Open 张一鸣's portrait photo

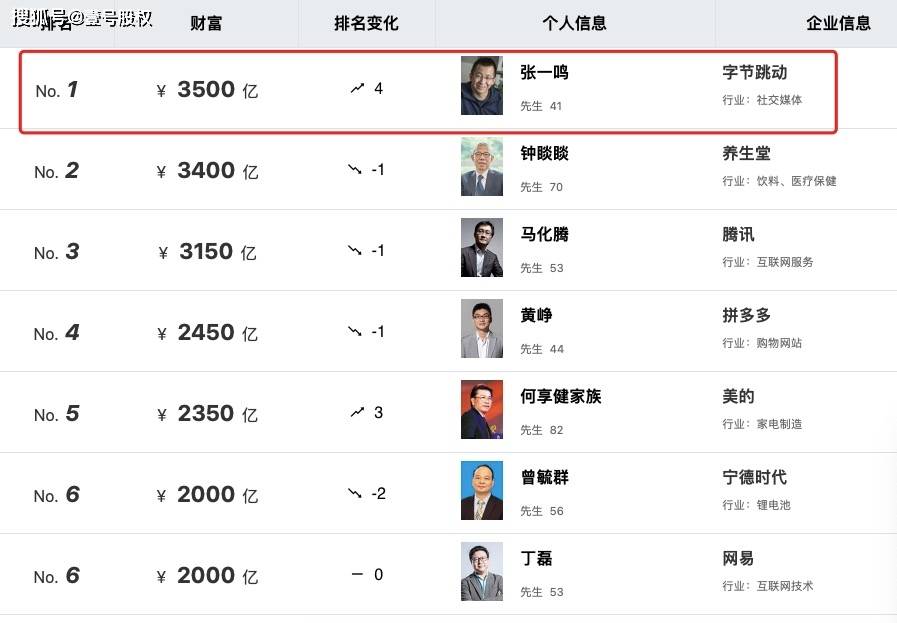point(482,85)
